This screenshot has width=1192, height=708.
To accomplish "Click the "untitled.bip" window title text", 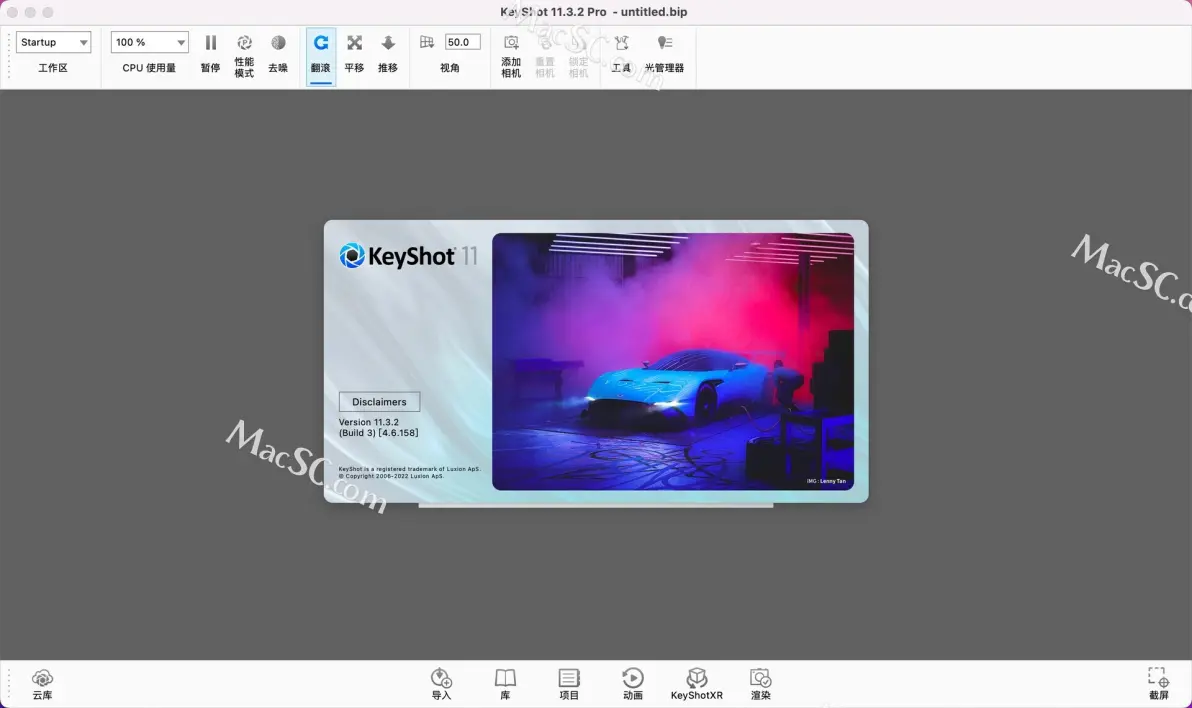I will pos(654,11).
